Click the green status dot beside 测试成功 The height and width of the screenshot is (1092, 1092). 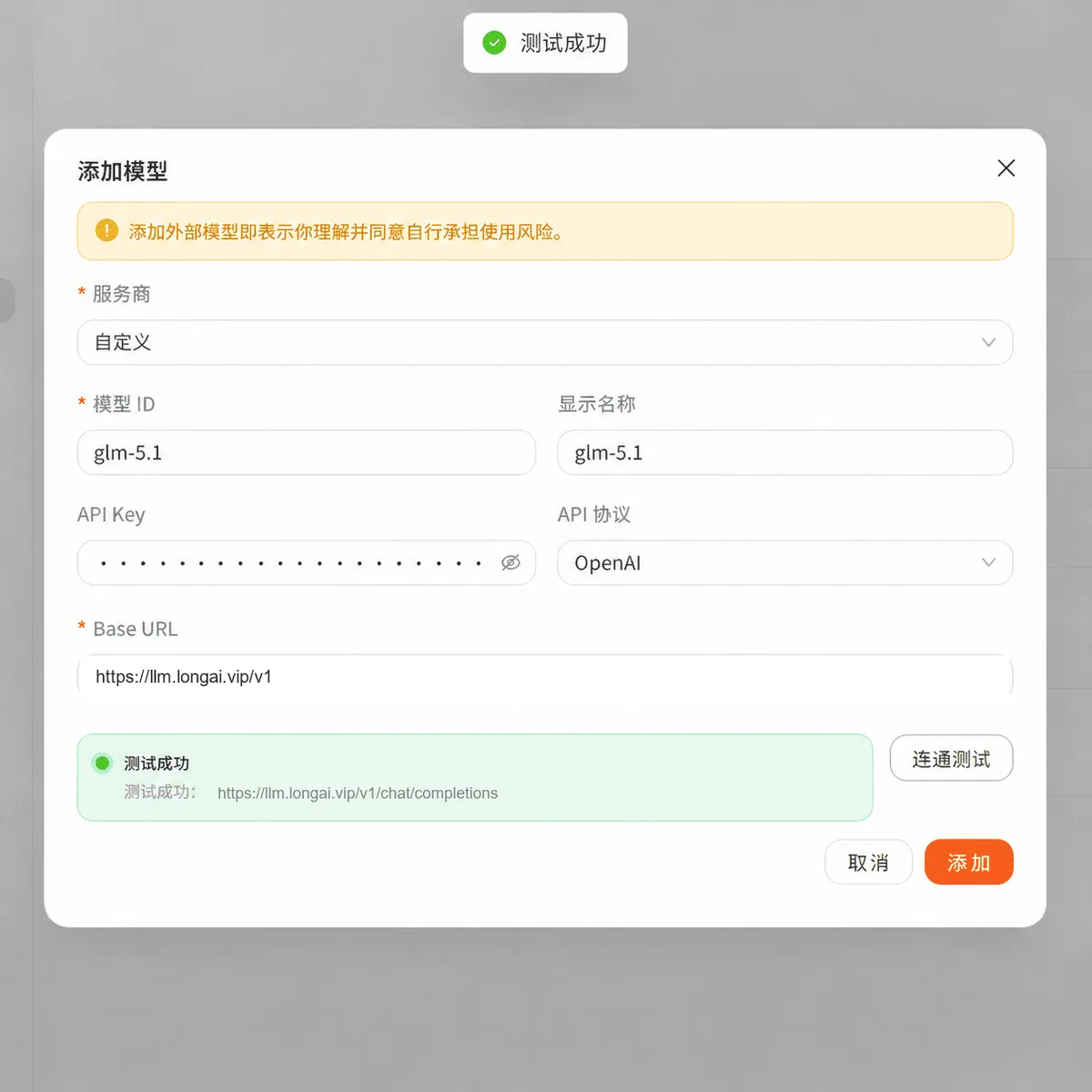point(103,763)
